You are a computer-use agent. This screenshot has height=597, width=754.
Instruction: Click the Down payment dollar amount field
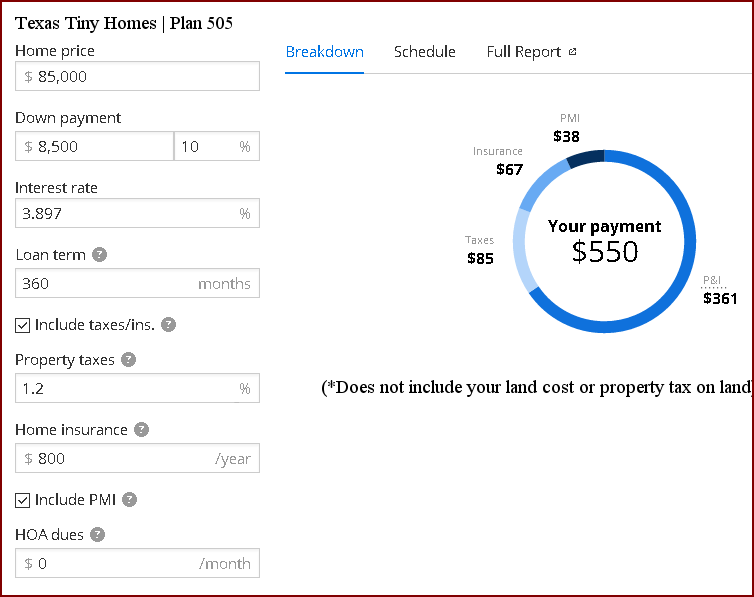click(x=94, y=146)
